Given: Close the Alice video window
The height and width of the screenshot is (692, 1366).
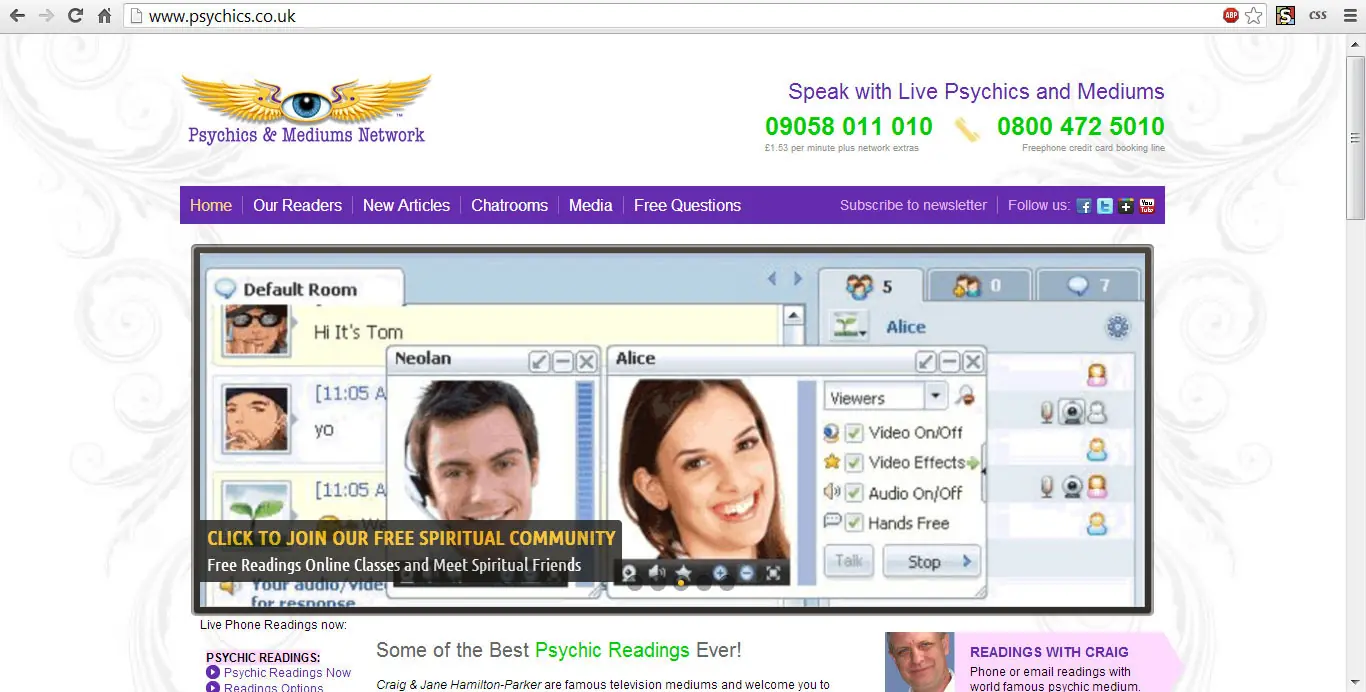Looking at the screenshot, I should coord(973,361).
